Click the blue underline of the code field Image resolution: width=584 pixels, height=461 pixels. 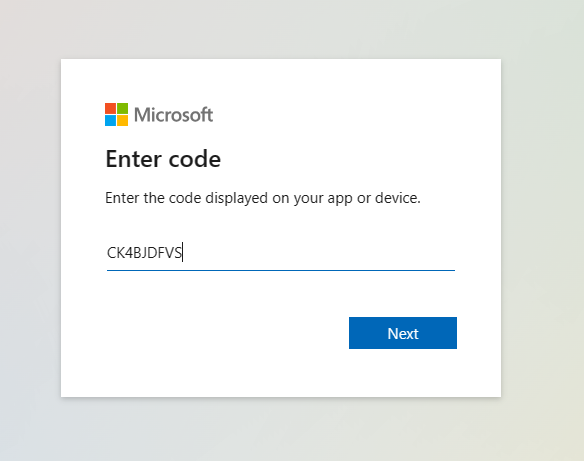click(x=281, y=270)
